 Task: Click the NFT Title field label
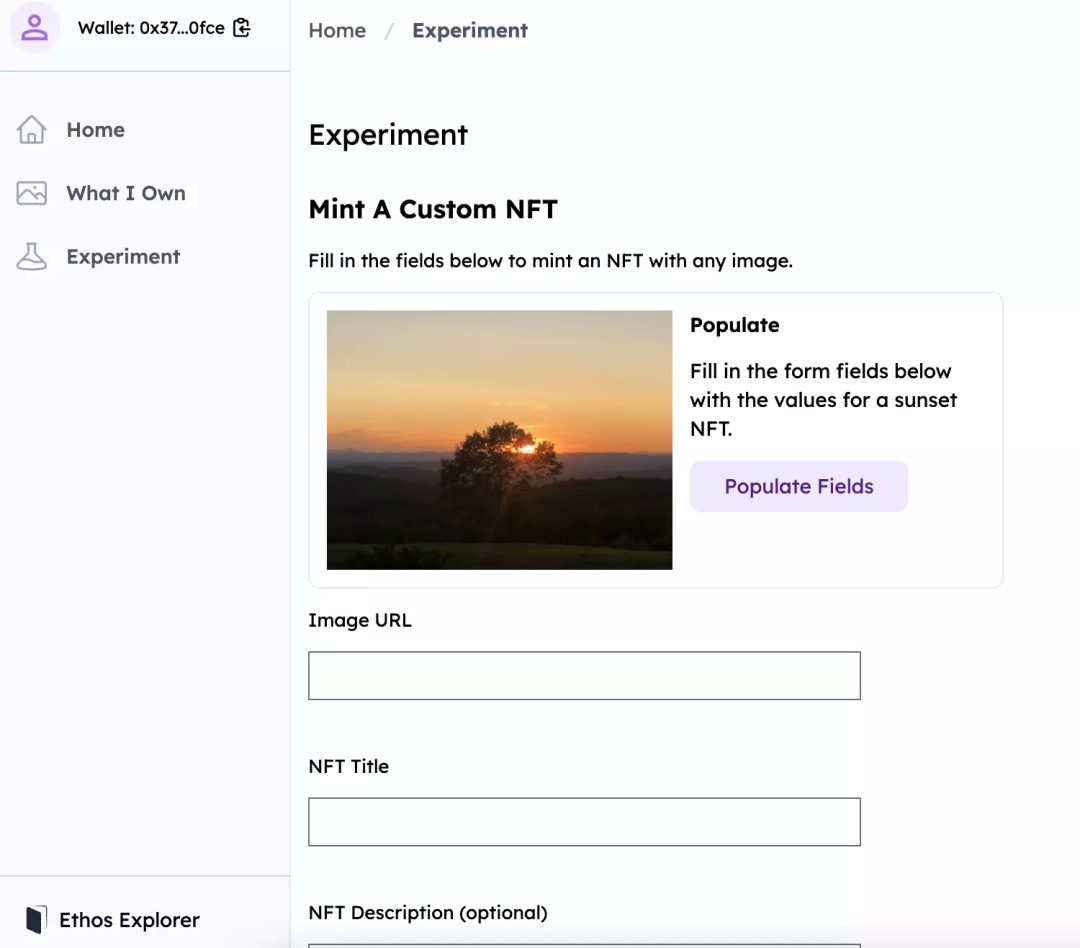[349, 766]
